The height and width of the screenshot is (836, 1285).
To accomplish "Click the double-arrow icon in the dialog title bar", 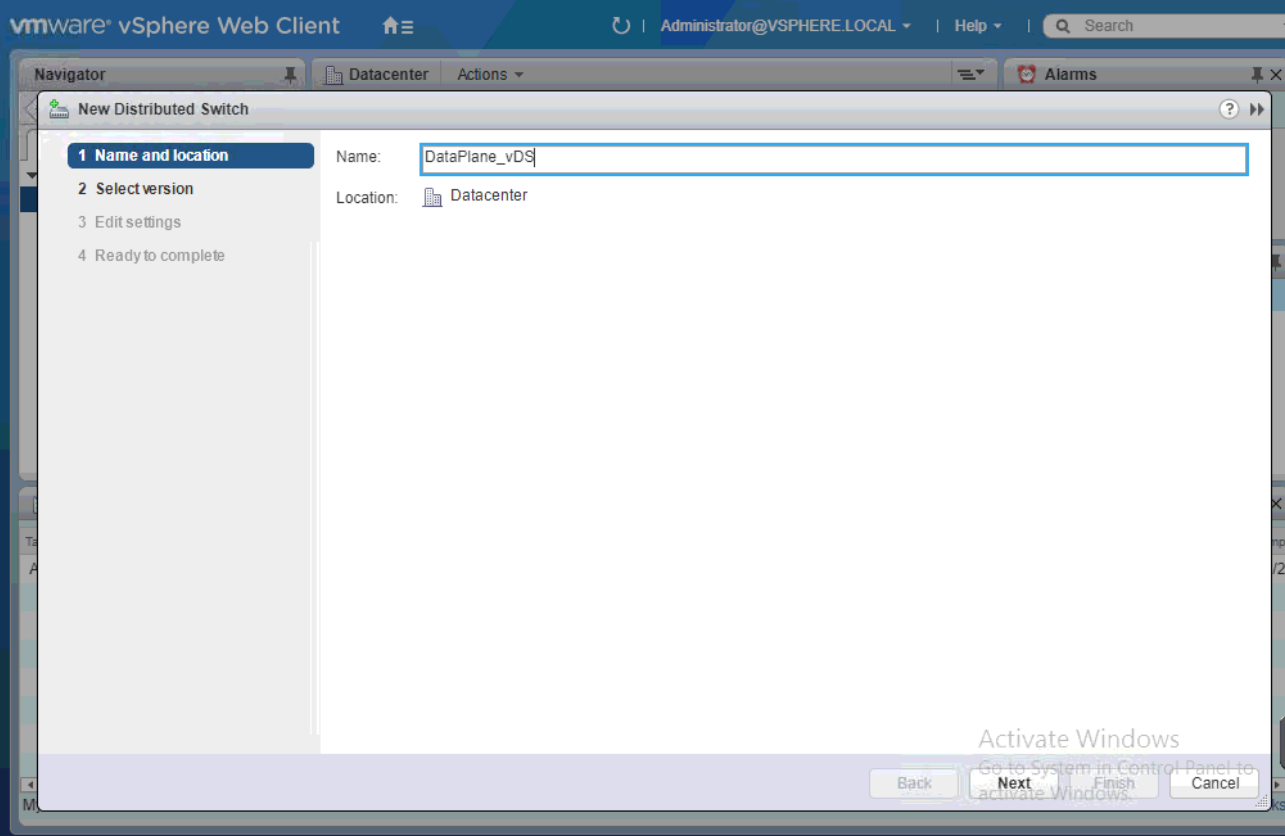I will coord(1257,109).
